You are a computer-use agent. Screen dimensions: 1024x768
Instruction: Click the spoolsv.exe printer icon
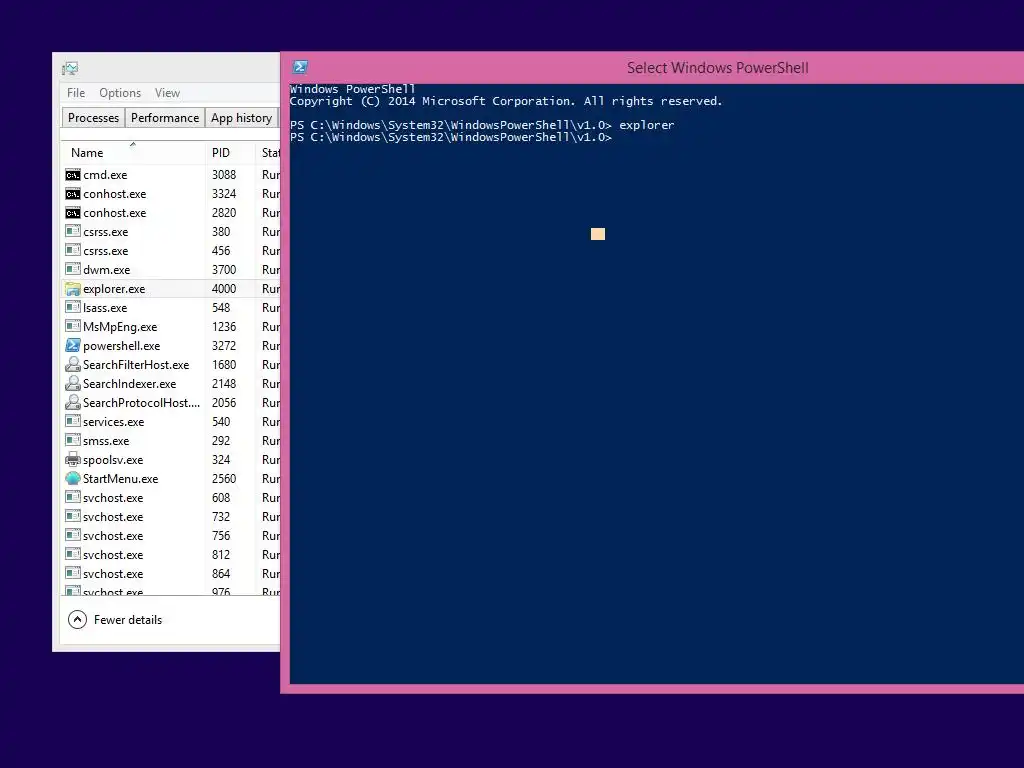point(72,459)
